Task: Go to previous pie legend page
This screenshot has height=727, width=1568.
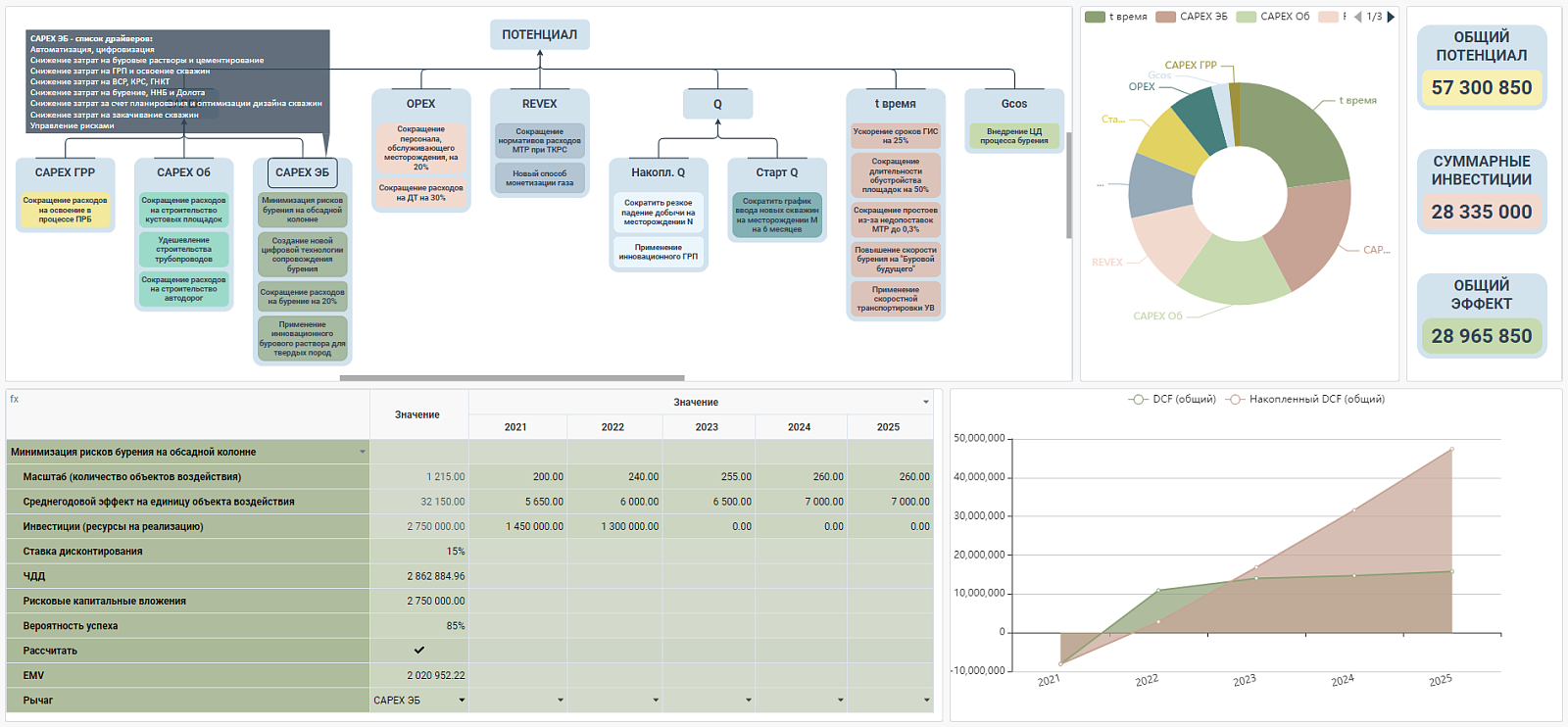Action: 1358,17
